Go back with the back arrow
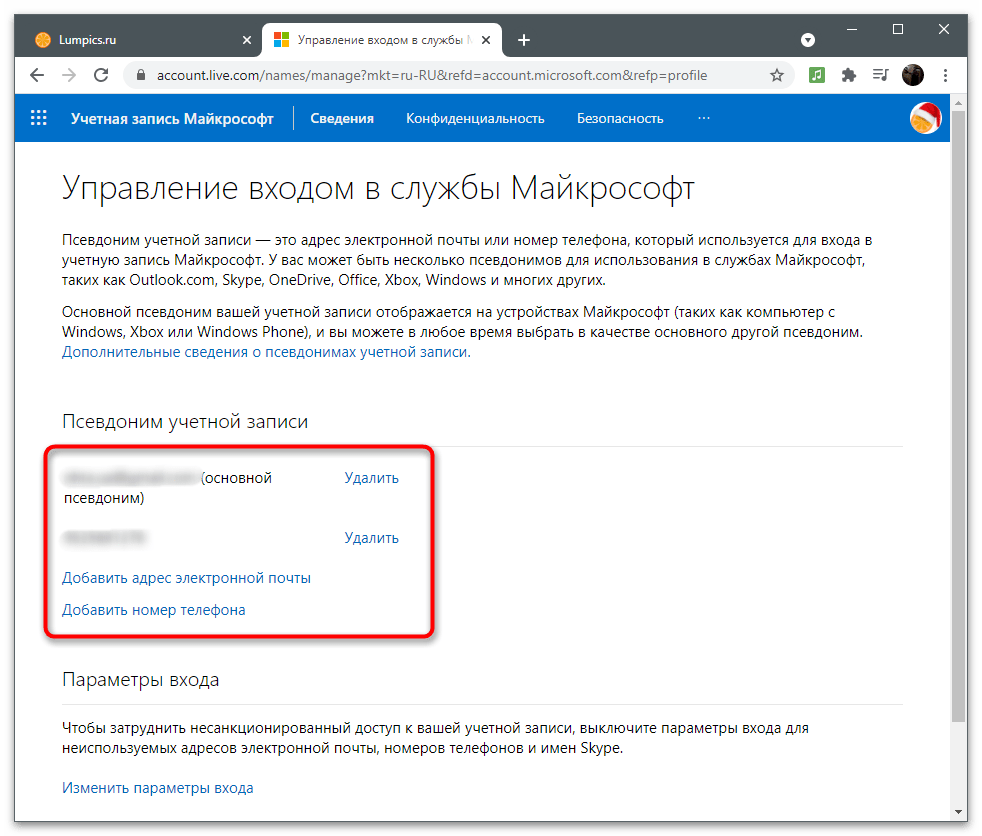982x836 pixels. 37,75
